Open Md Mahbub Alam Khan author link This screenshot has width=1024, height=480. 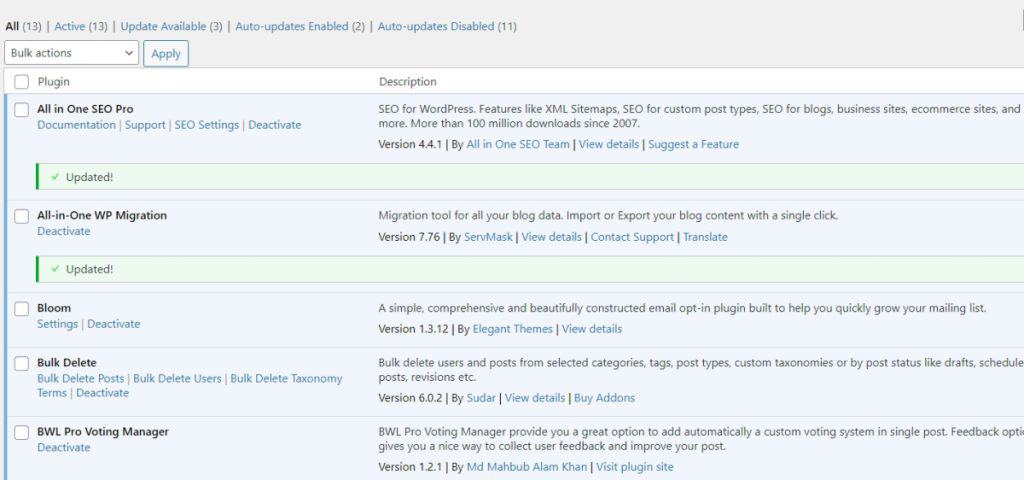click(526, 467)
